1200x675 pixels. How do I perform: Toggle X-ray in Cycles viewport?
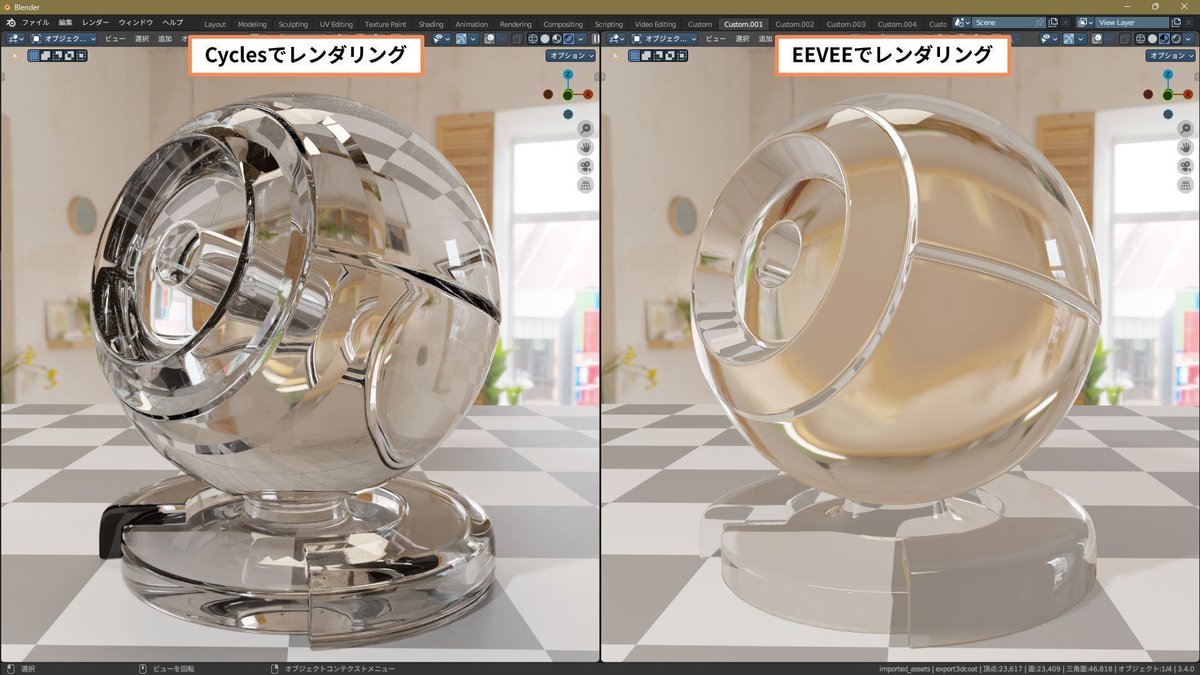point(517,39)
